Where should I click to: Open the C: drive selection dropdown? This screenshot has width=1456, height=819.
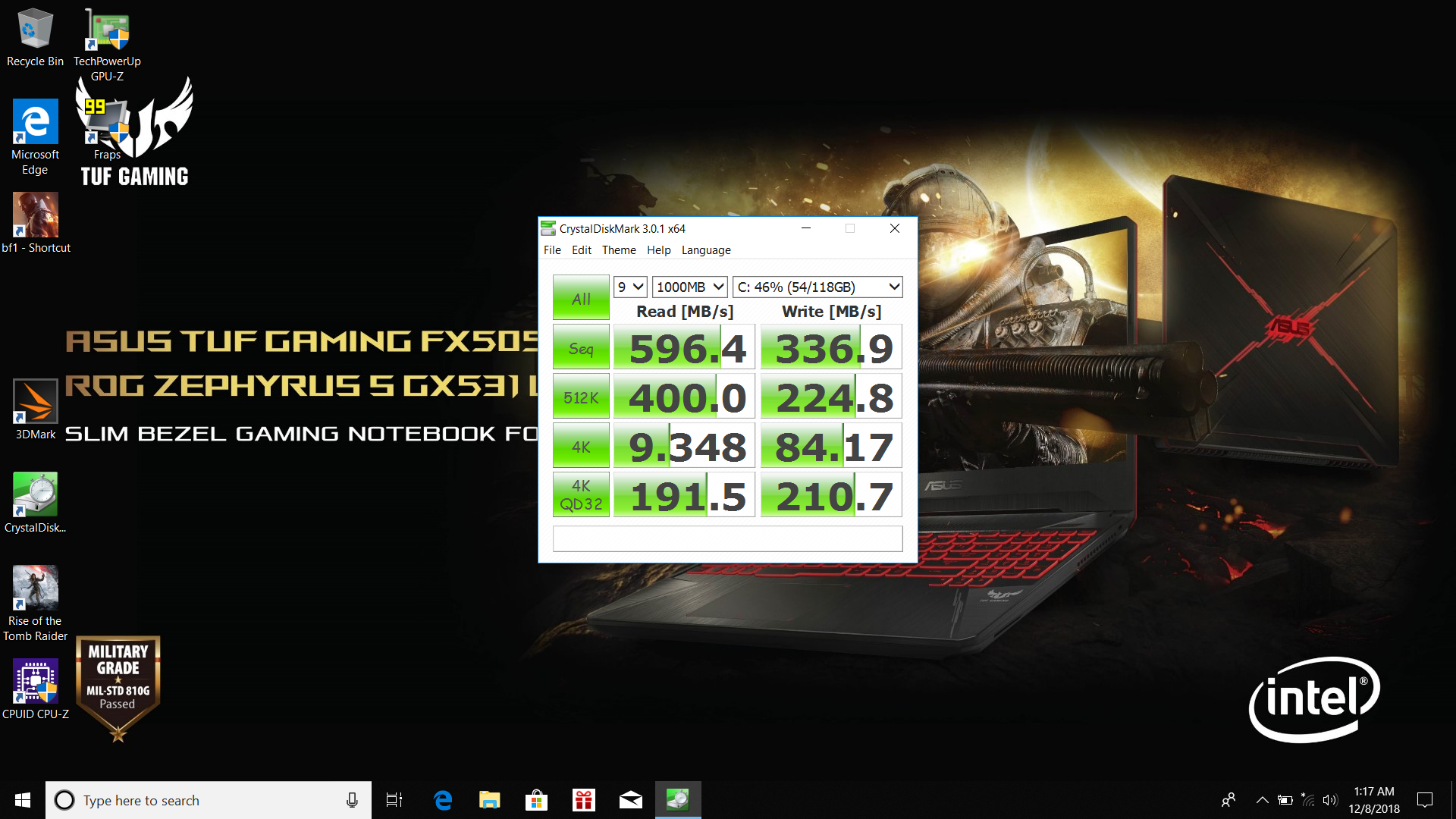tap(817, 287)
